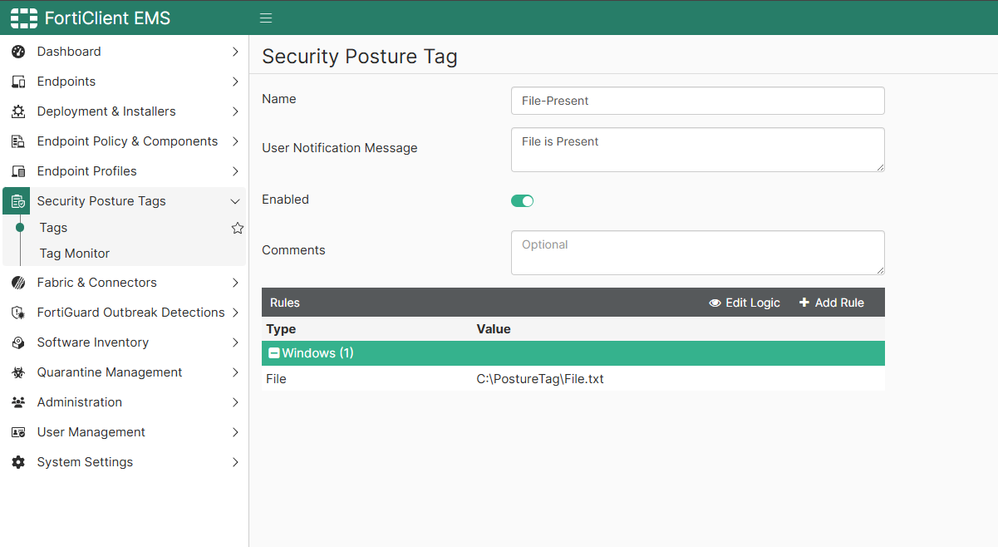Click the Name input field
The width and height of the screenshot is (998, 547).
tap(697, 101)
